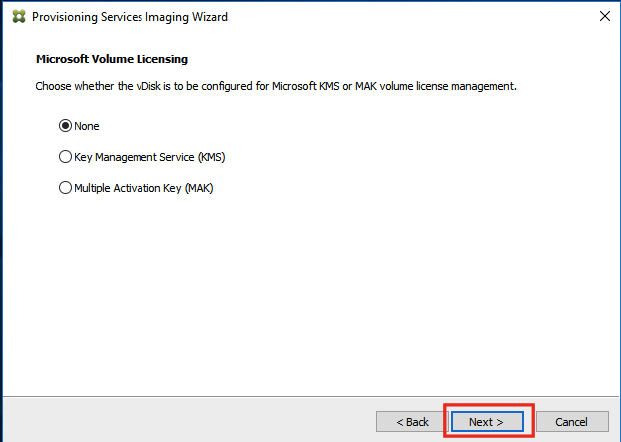Screen dimensions: 621x442
Task: Click the Next button
Action: pos(487,422)
